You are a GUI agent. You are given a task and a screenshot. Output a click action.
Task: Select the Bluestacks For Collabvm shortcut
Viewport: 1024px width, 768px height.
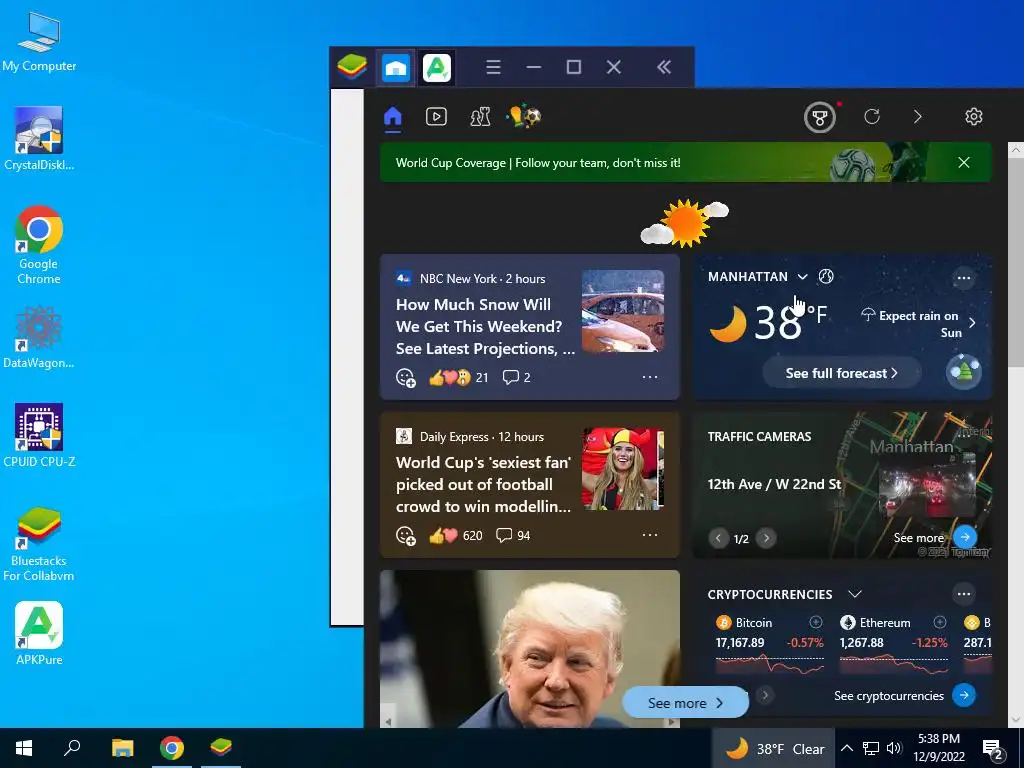click(39, 544)
